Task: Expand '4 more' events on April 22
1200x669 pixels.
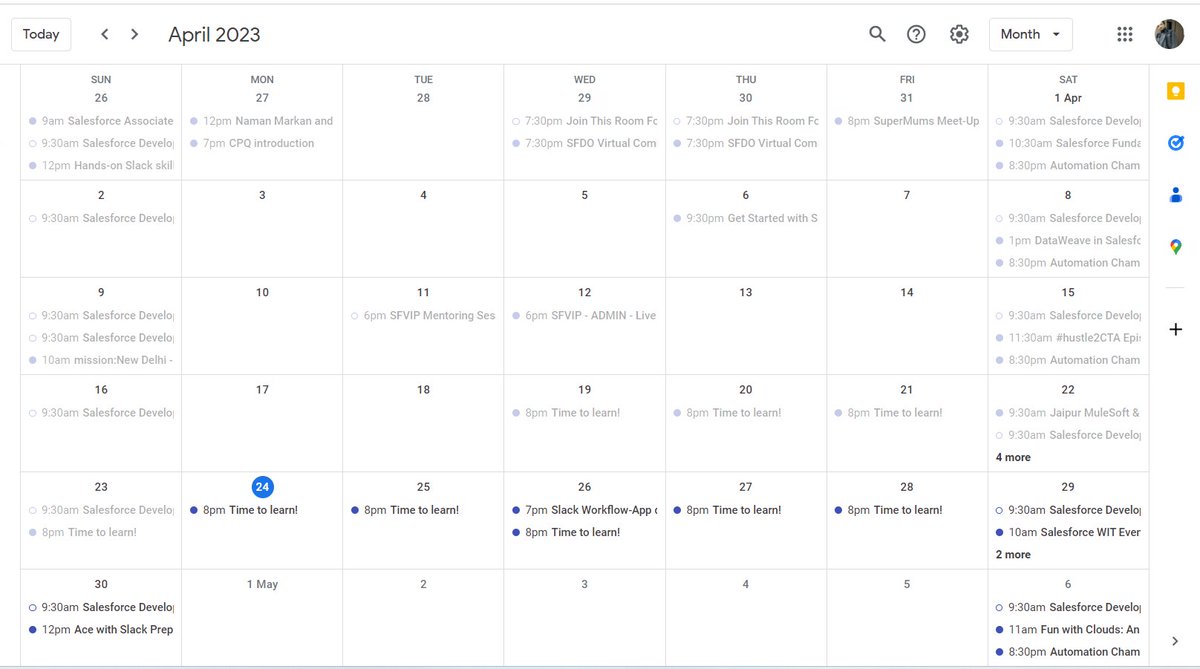Action: tap(1013, 457)
